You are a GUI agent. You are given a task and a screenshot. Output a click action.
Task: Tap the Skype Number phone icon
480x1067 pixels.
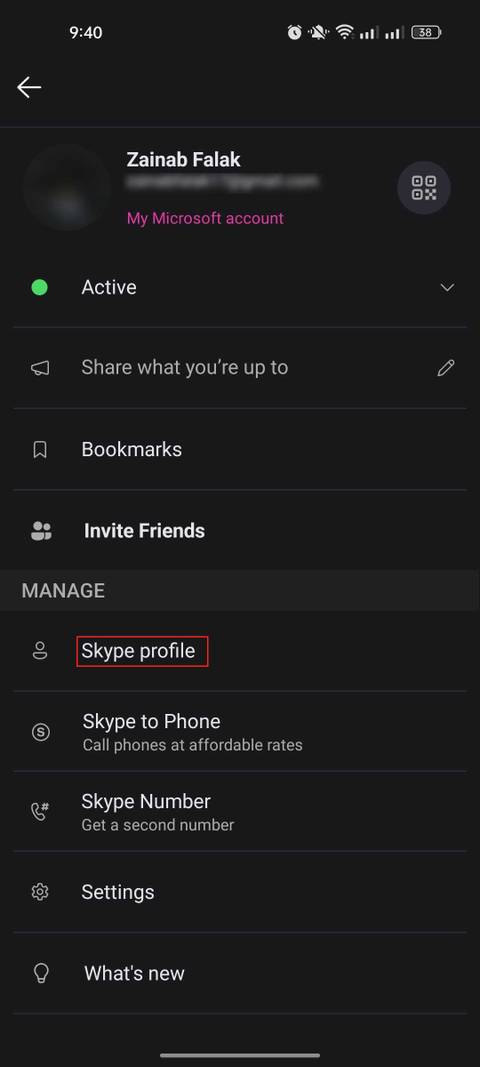[x=40, y=812]
